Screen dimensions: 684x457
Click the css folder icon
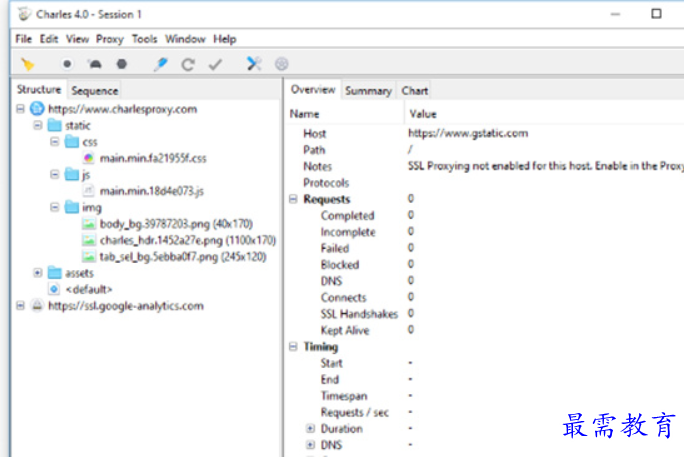[x=72, y=141]
